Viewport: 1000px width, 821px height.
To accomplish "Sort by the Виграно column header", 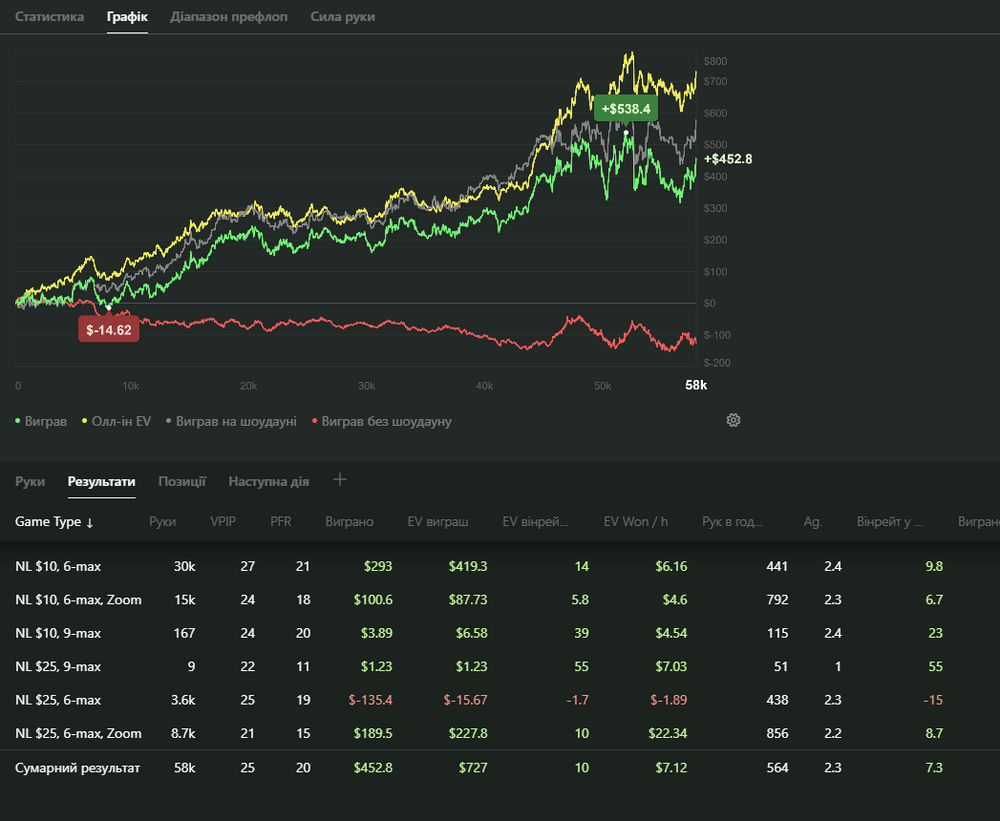I will tap(349, 522).
